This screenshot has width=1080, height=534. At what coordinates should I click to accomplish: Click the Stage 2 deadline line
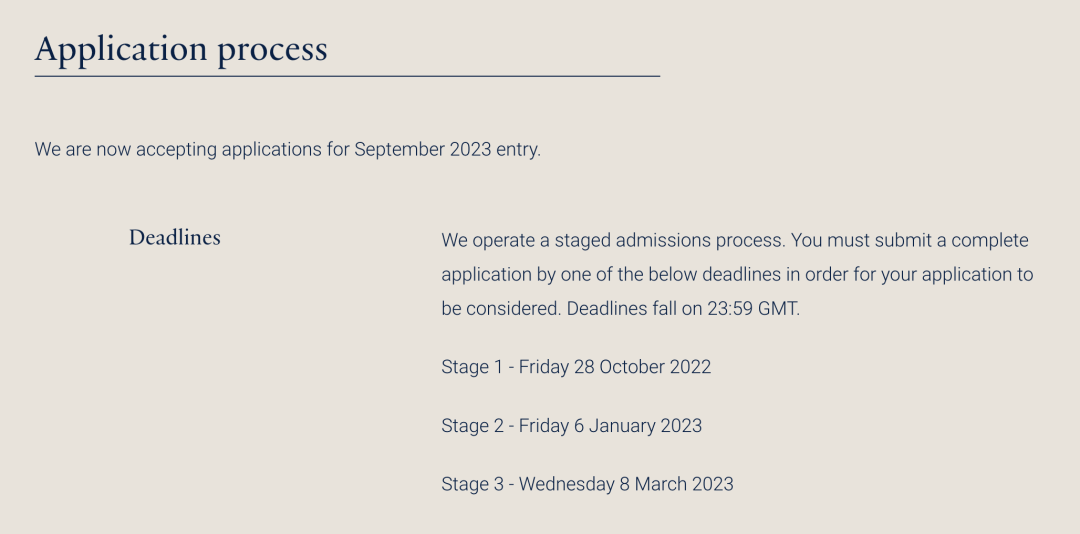click(x=571, y=426)
